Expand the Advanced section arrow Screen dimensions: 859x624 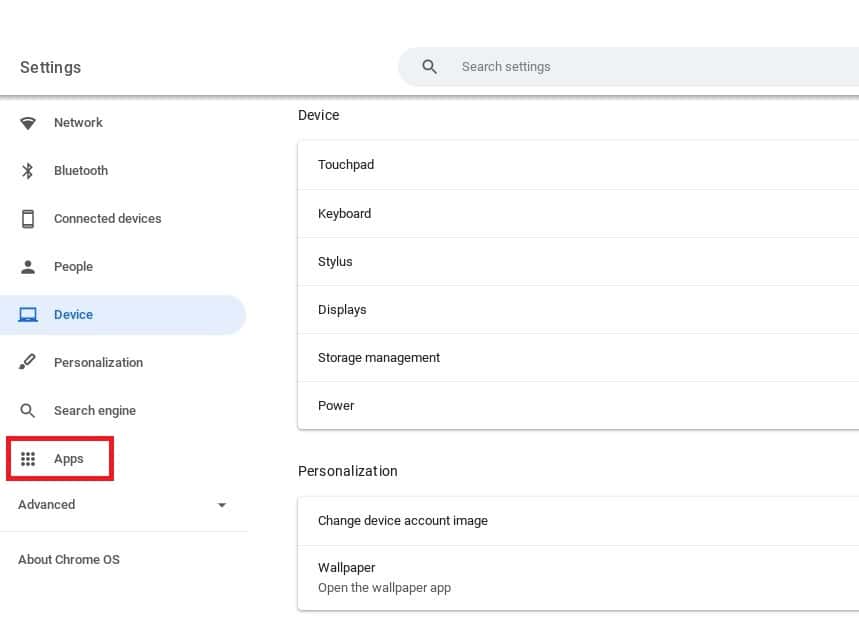(222, 505)
